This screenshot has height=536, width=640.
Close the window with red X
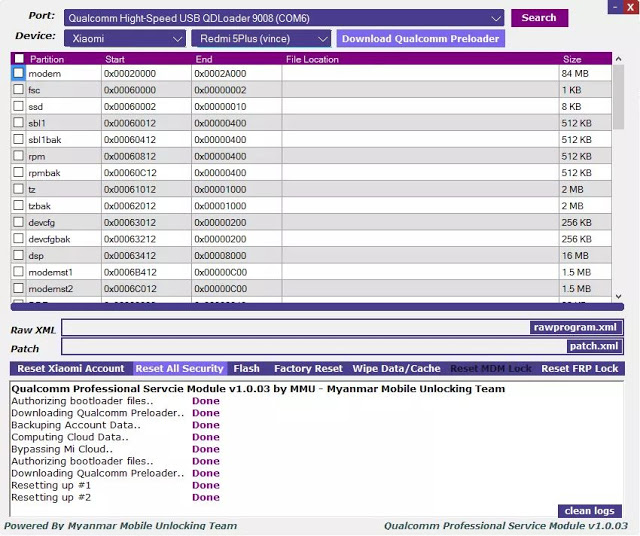point(631,7)
